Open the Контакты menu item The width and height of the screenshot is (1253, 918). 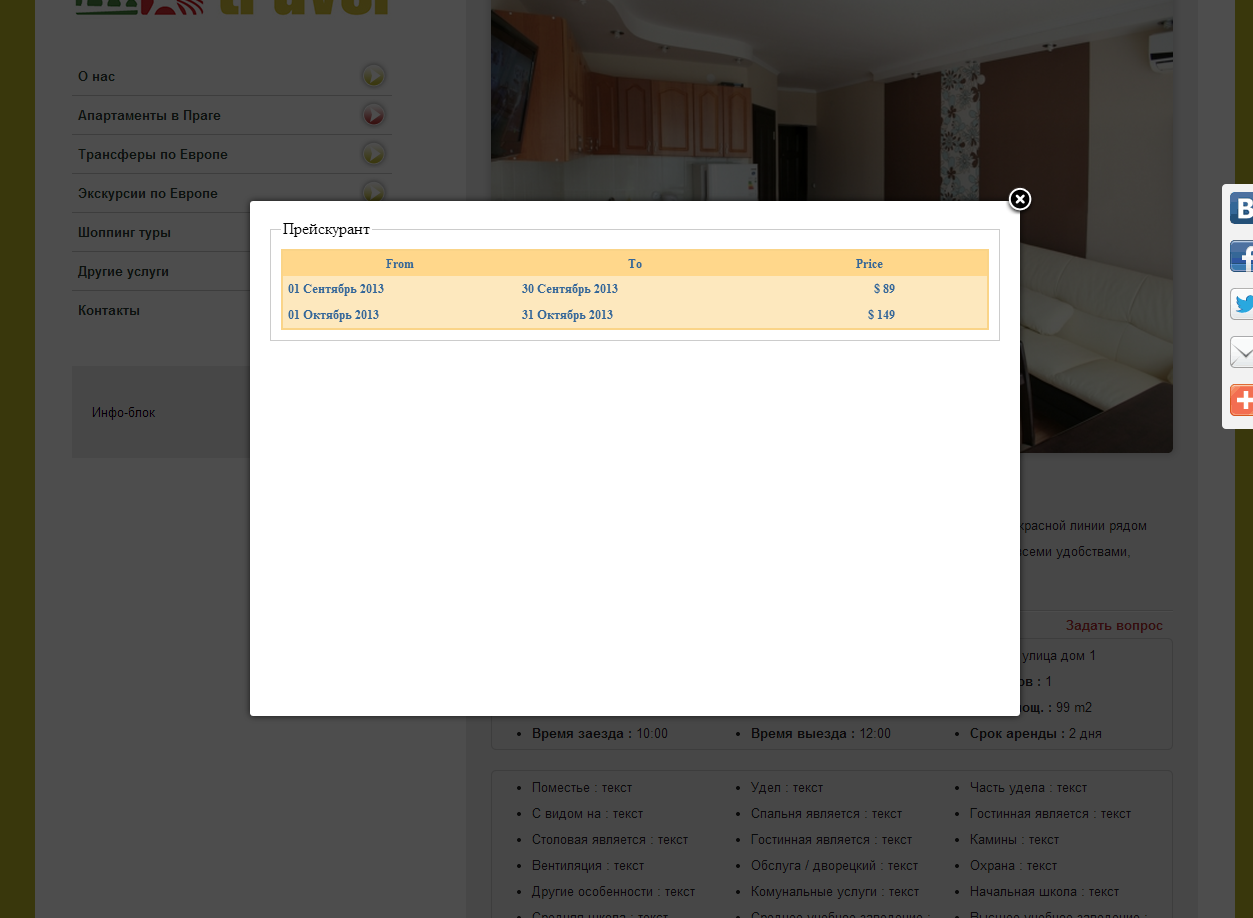point(109,310)
